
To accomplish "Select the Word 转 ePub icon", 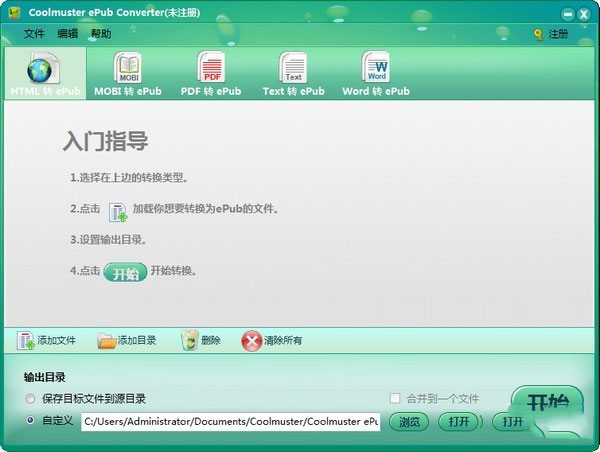I will pos(376,67).
